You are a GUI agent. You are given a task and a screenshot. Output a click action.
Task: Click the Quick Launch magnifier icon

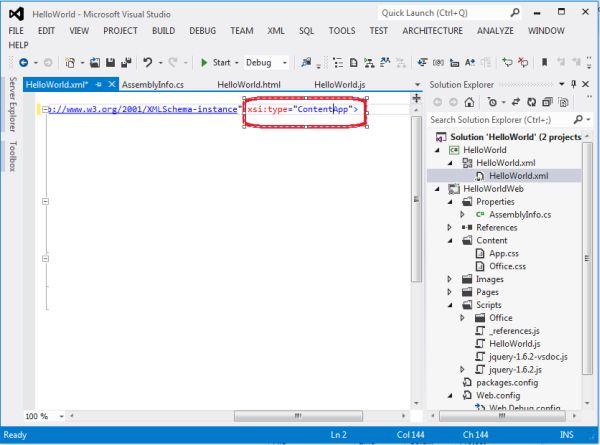click(x=515, y=13)
